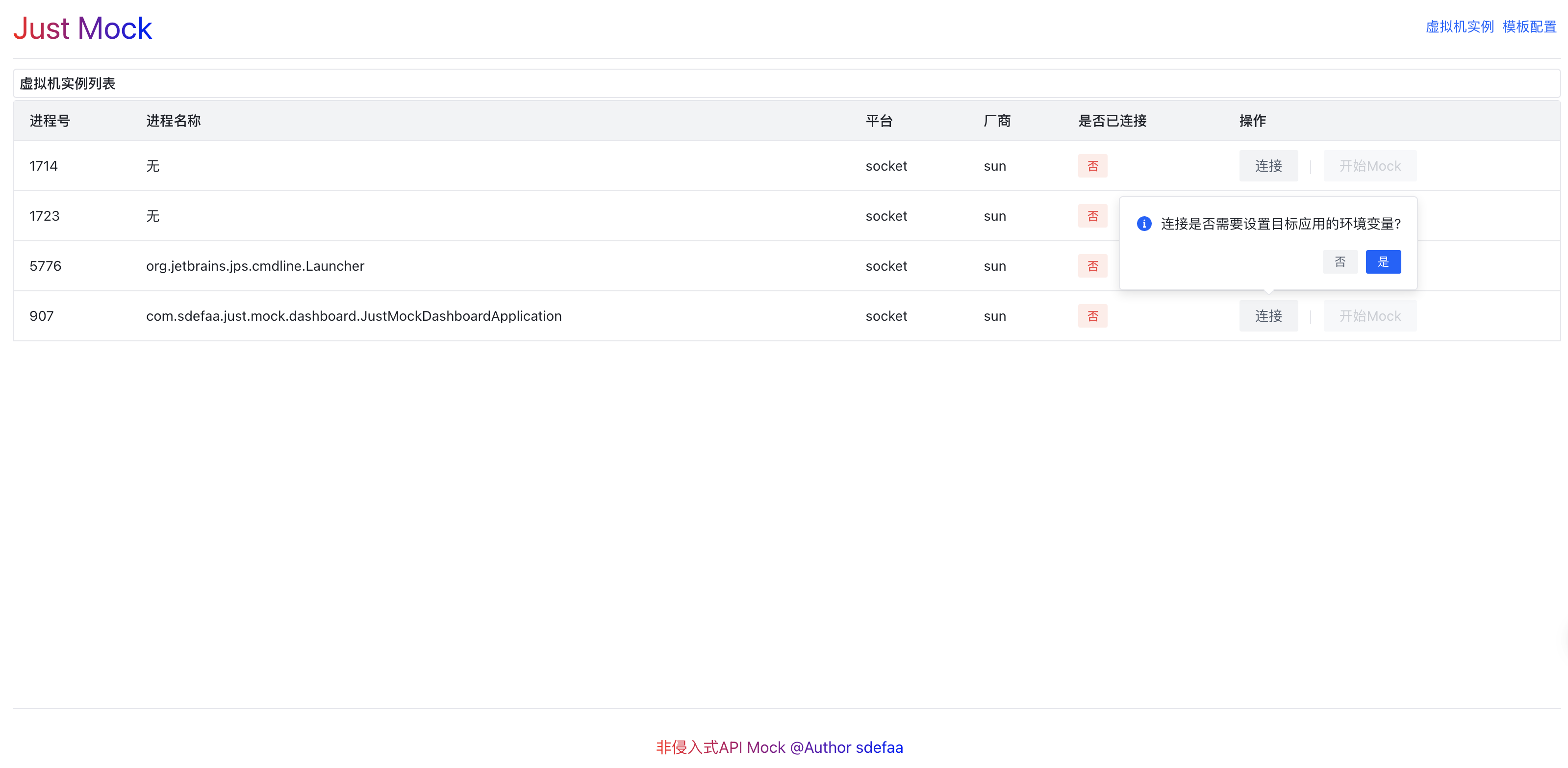Click the blue info icon in popup
Viewport: 1568px width, 768px height.
pyautogui.click(x=1144, y=224)
